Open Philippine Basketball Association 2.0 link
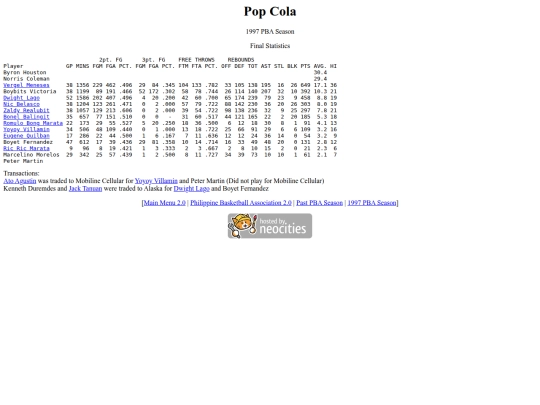This screenshot has height=405, width=540. pos(241,203)
